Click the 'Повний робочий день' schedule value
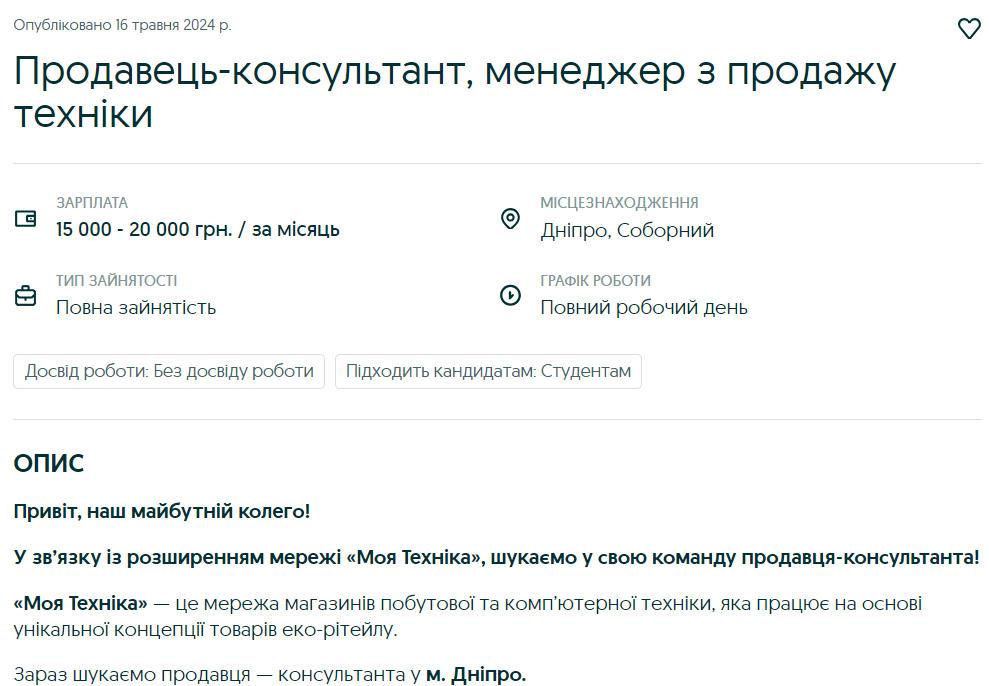The height and width of the screenshot is (686, 989). tap(643, 308)
